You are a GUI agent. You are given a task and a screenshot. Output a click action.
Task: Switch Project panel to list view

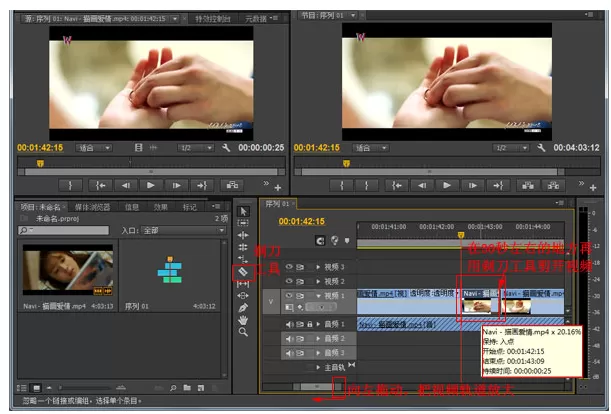22,388
